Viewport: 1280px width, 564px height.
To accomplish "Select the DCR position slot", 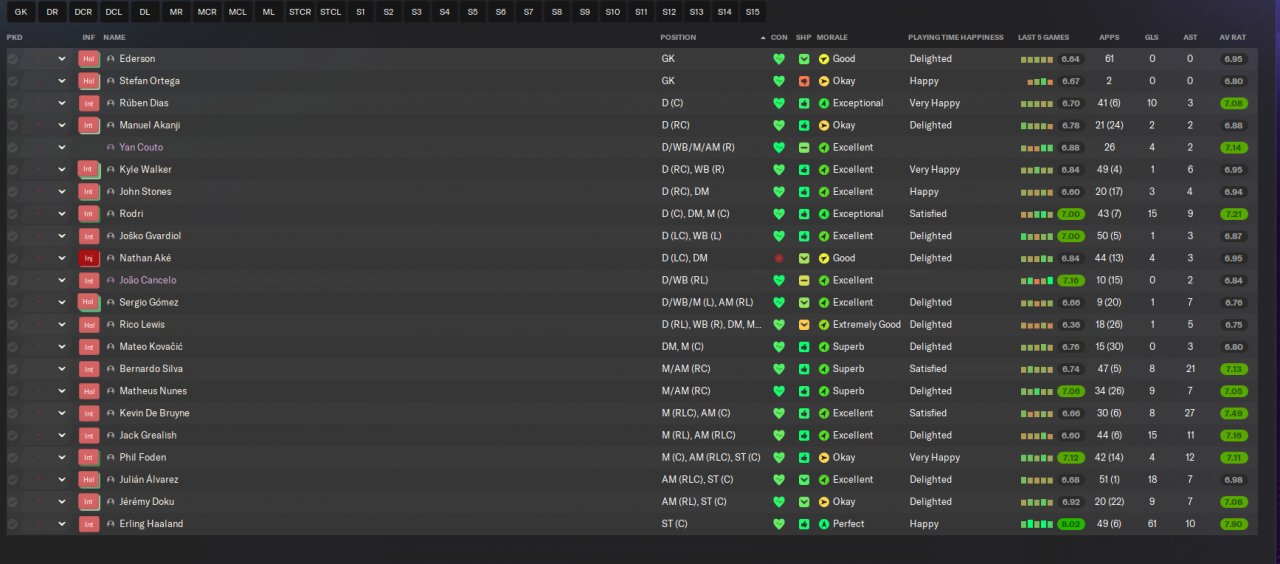I will pos(83,12).
